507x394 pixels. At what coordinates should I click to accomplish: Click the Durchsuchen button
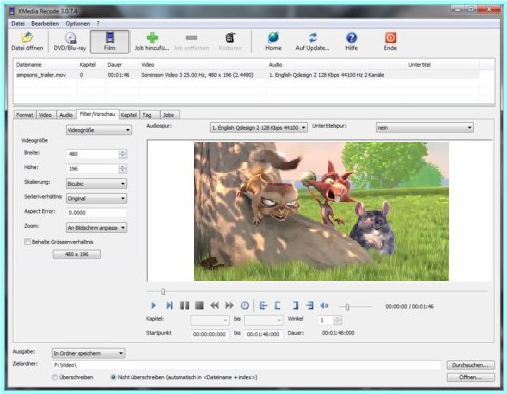click(x=470, y=365)
